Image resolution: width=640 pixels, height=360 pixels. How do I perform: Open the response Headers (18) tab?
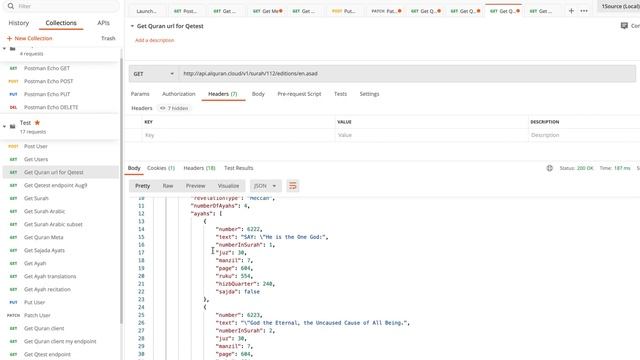pos(199,168)
